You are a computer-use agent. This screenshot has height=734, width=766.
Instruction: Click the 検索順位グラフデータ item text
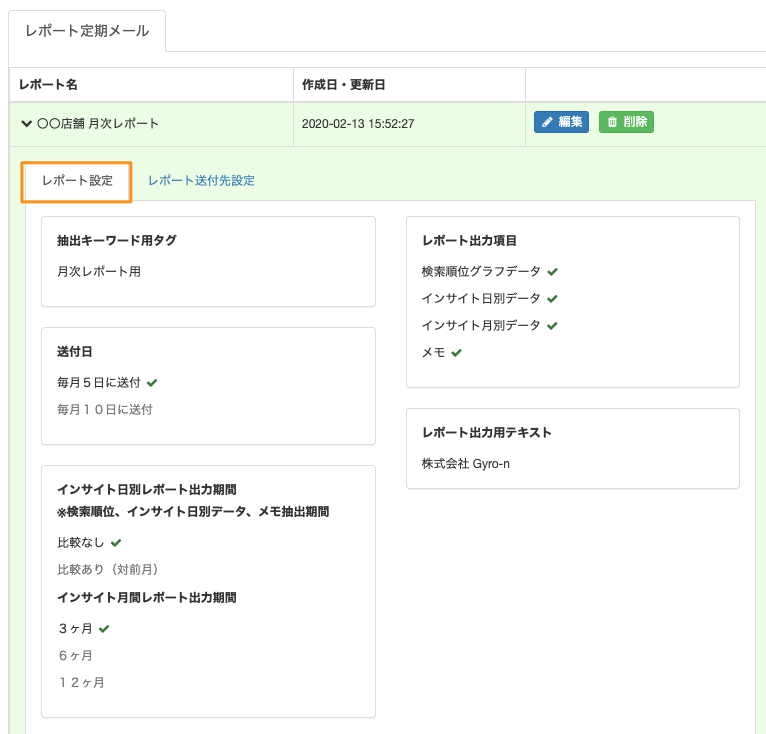click(x=481, y=272)
